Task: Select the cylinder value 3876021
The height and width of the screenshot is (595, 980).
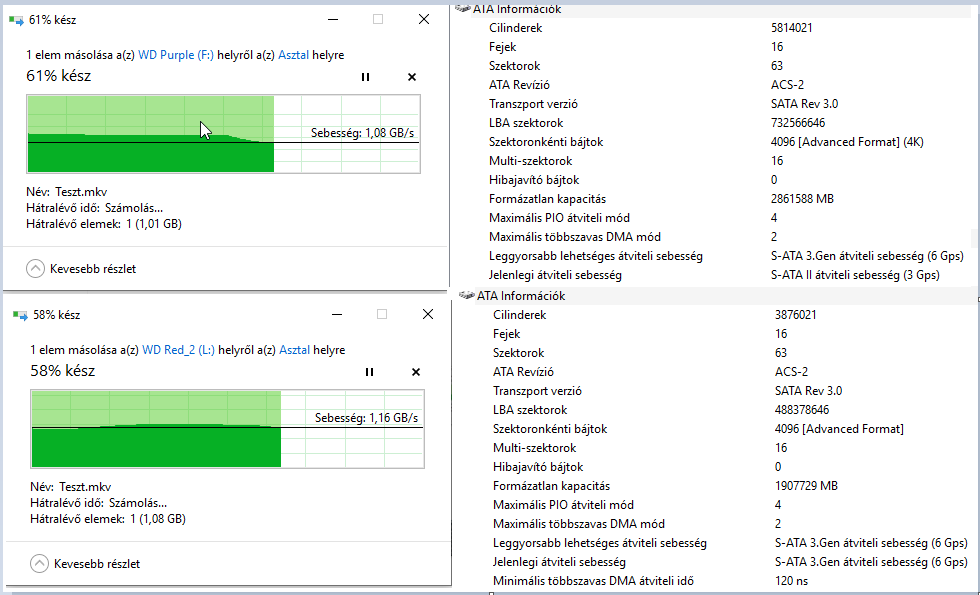Action: click(x=796, y=315)
